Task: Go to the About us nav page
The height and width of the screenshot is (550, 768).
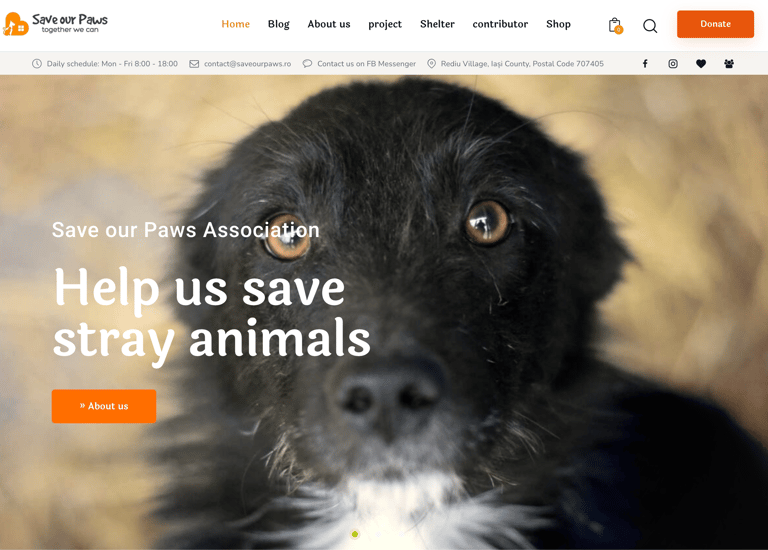Action: coord(329,24)
